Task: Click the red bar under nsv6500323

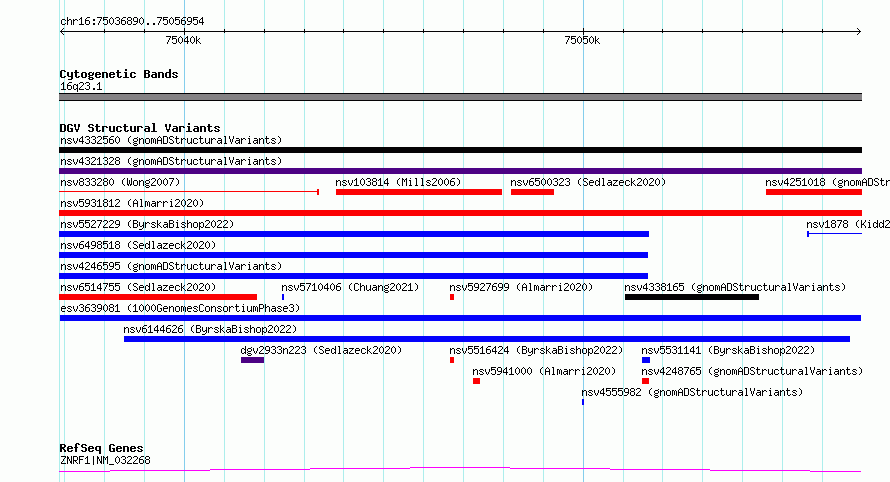Action: tap(532, 192)
